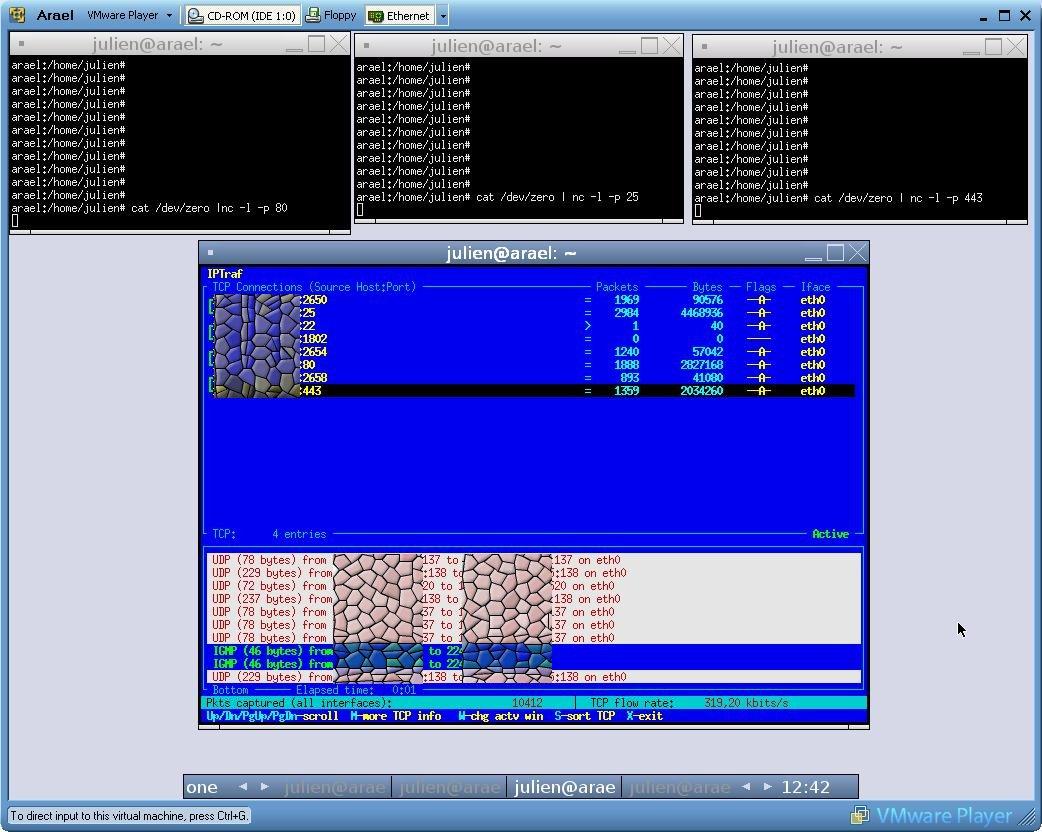The width and height of the screenshot is (1042, 832).
Task: Select the first julien@arae taskbar entry
Action: click(x=334, y=788)
